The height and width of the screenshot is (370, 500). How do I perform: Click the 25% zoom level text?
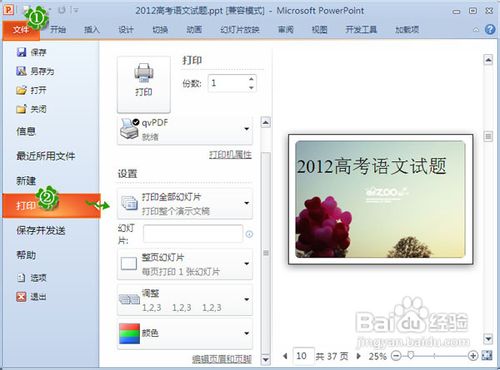378,356
